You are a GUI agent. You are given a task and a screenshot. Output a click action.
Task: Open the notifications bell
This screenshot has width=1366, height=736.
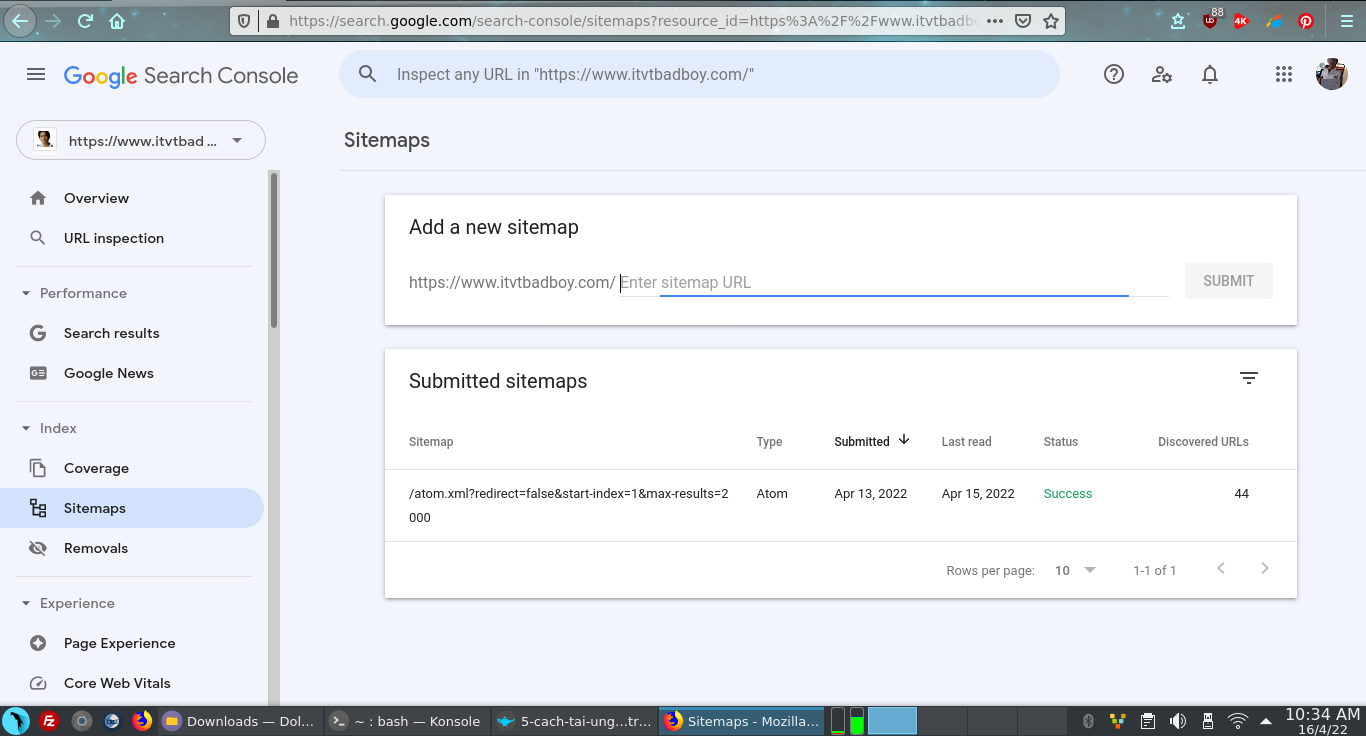click(x=1210, y=74)
